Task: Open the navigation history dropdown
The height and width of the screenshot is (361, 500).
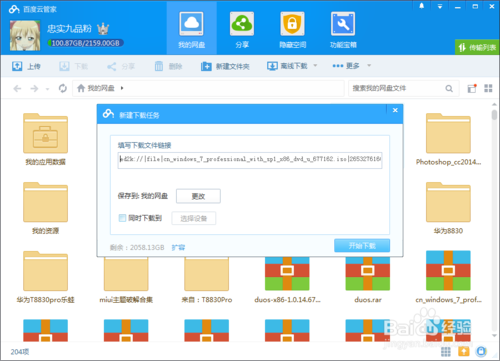Action: pos(47,89)
